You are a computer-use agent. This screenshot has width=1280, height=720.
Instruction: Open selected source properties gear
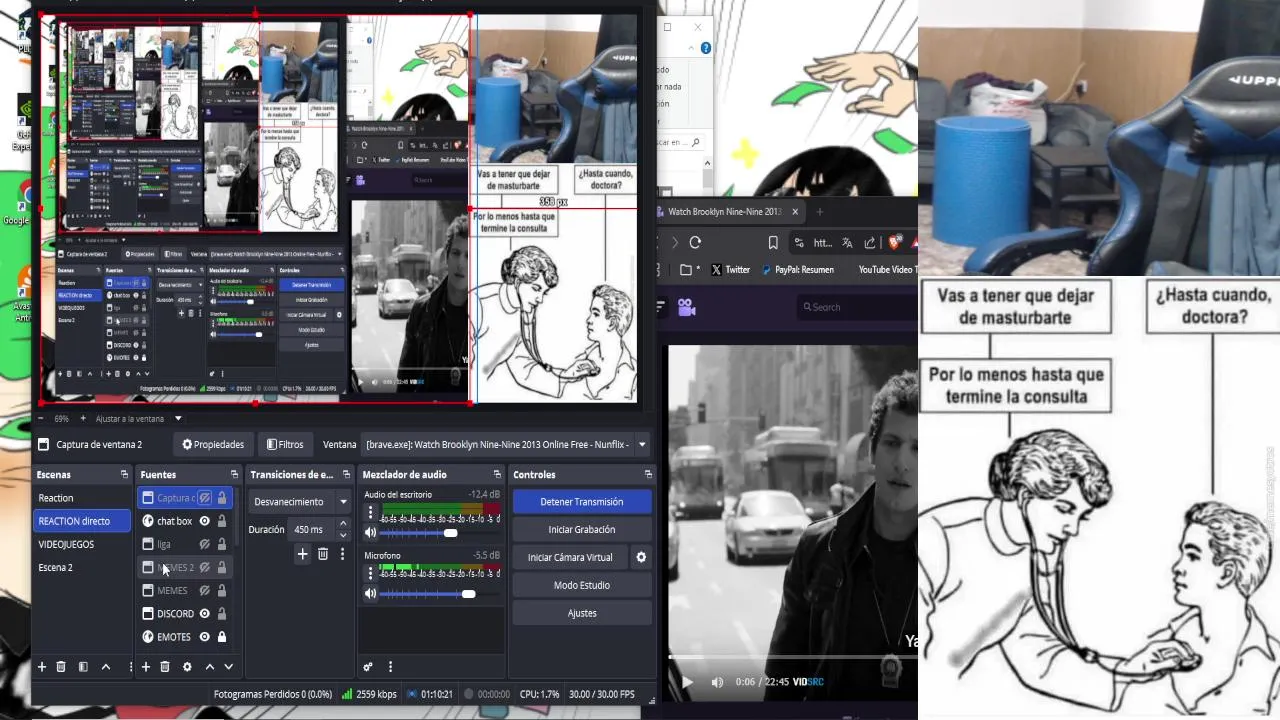(x=187, y=667)
